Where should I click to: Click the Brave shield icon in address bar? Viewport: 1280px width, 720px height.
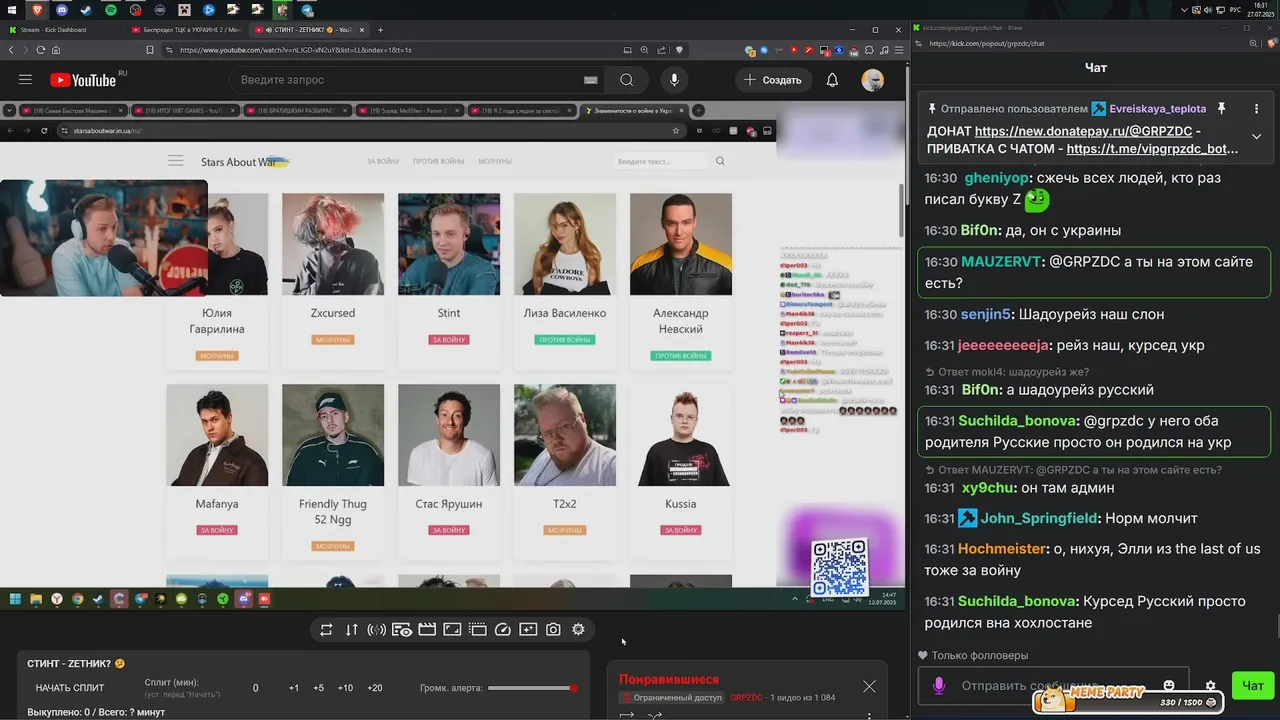pos(679,50)
